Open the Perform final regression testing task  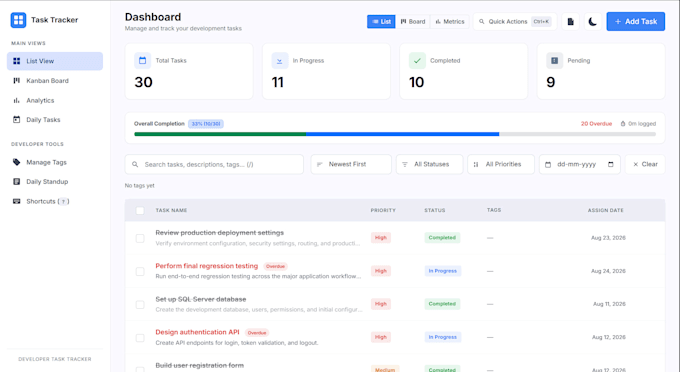[x=206, y=266]
